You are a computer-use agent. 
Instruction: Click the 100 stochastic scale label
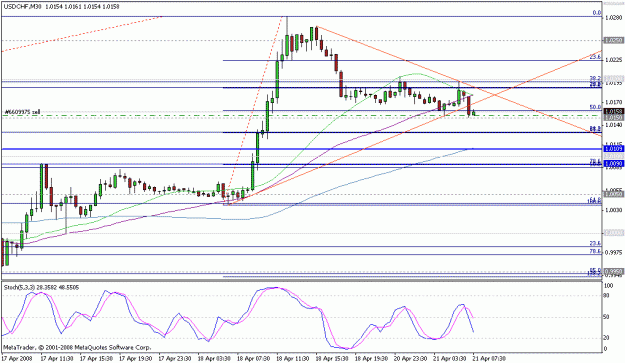609,286
